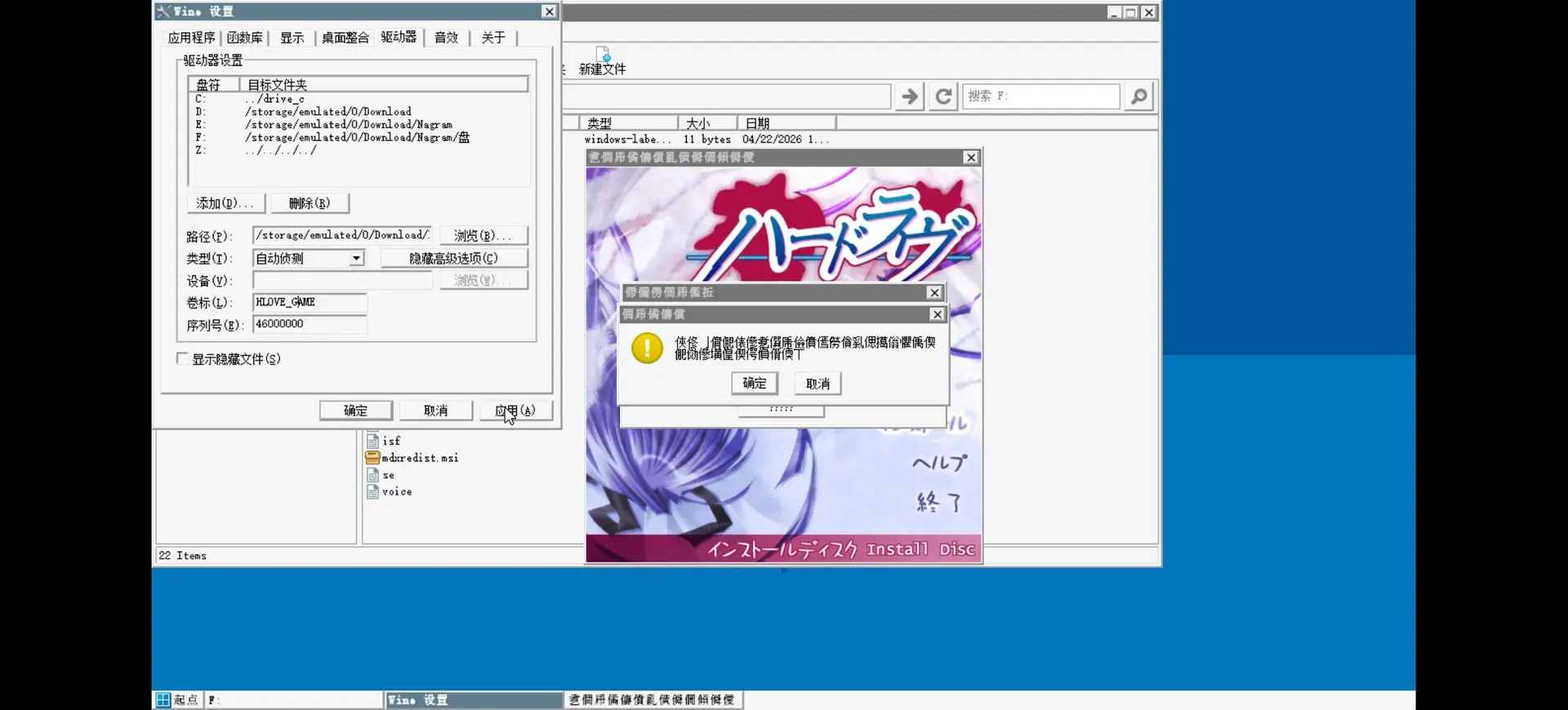The width and height of the screenshot is (1568, 710).
Task: Click the Wine 设置 taskbar entry
Action: pyautogui.click(x=473, y=700)
